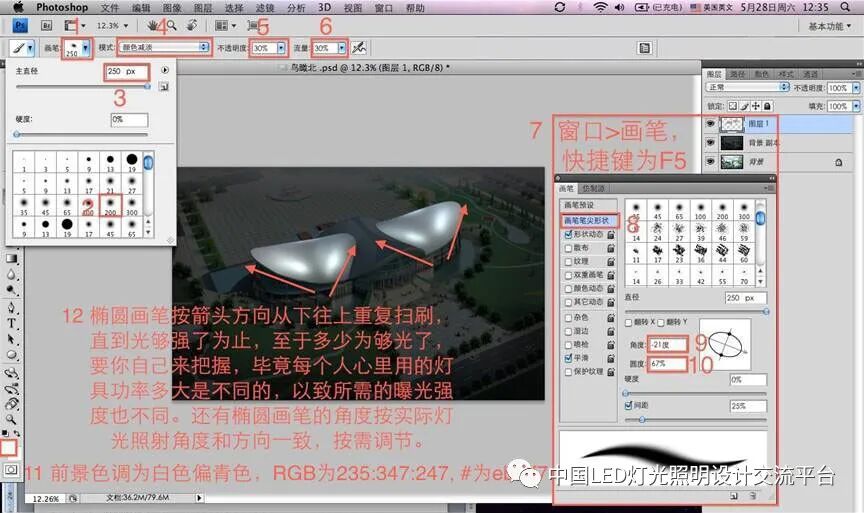Switch to 路径 tab in layers panel

click(737, 74)
